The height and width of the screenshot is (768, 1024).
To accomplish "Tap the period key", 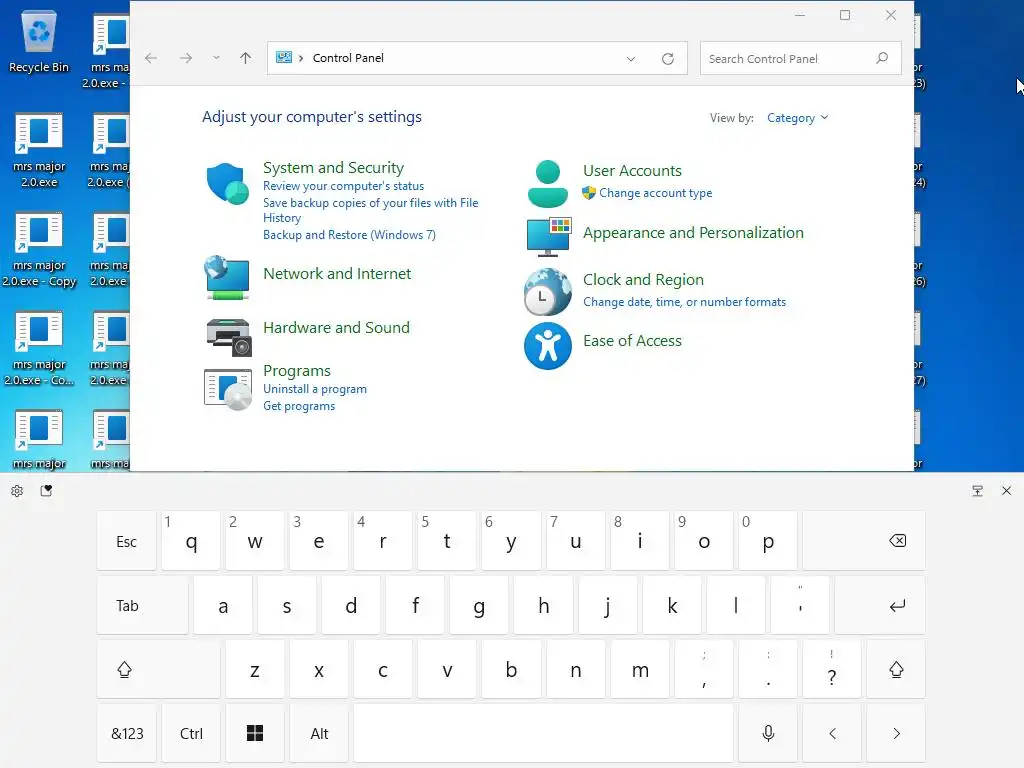I will [x=768, y=669].
